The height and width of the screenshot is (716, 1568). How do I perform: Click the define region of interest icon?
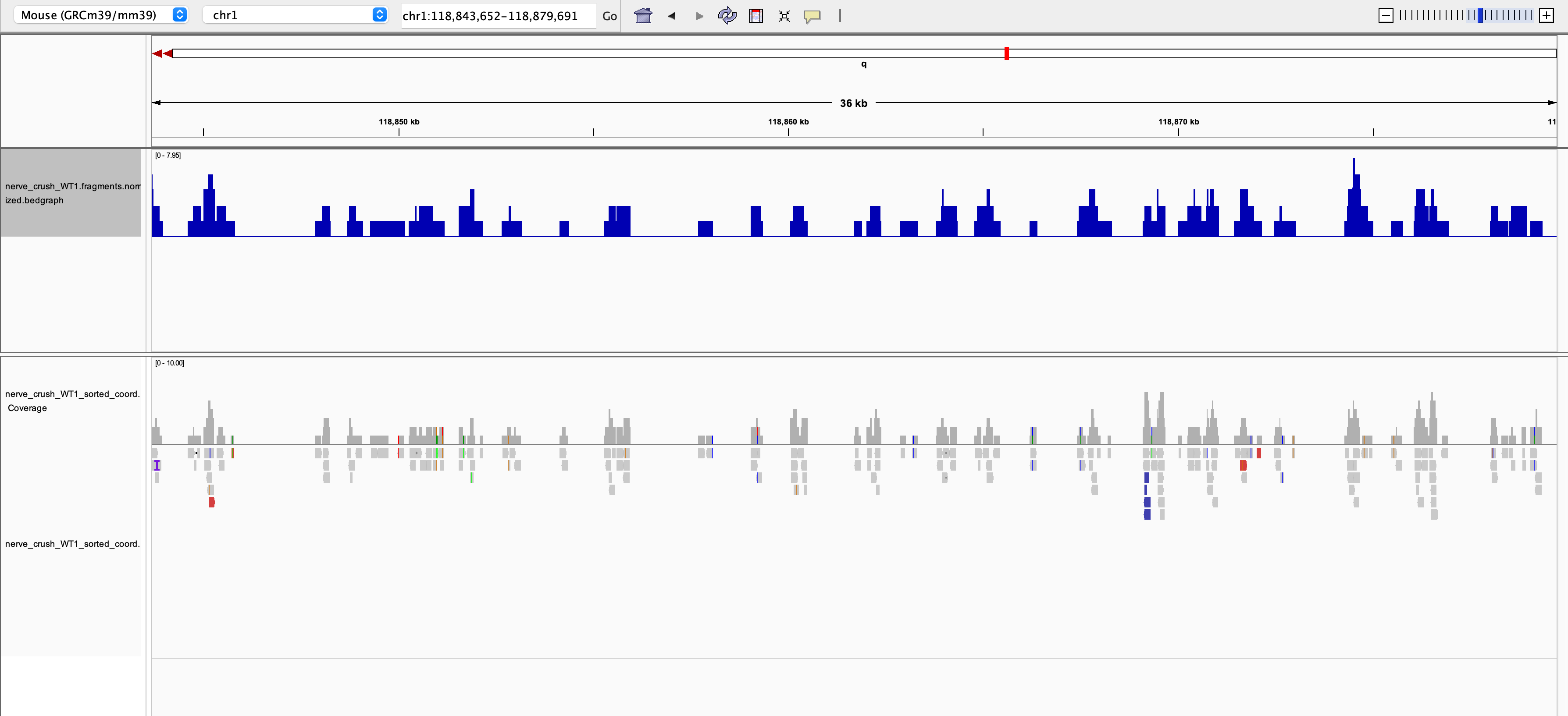point(755,16)
